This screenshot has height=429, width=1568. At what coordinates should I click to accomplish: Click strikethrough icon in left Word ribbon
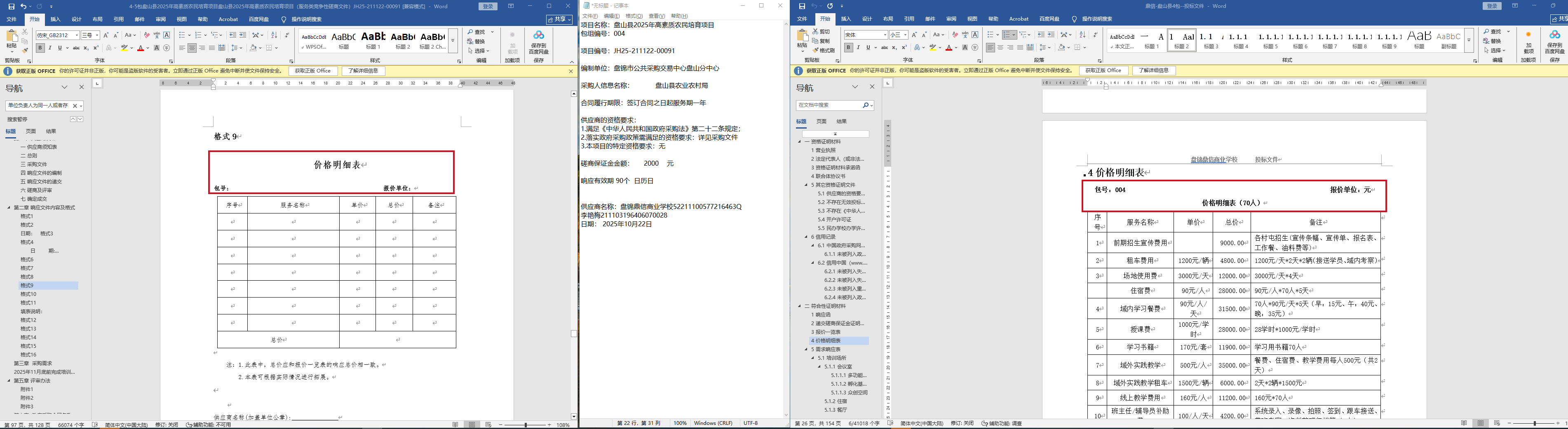click(76, 48)
